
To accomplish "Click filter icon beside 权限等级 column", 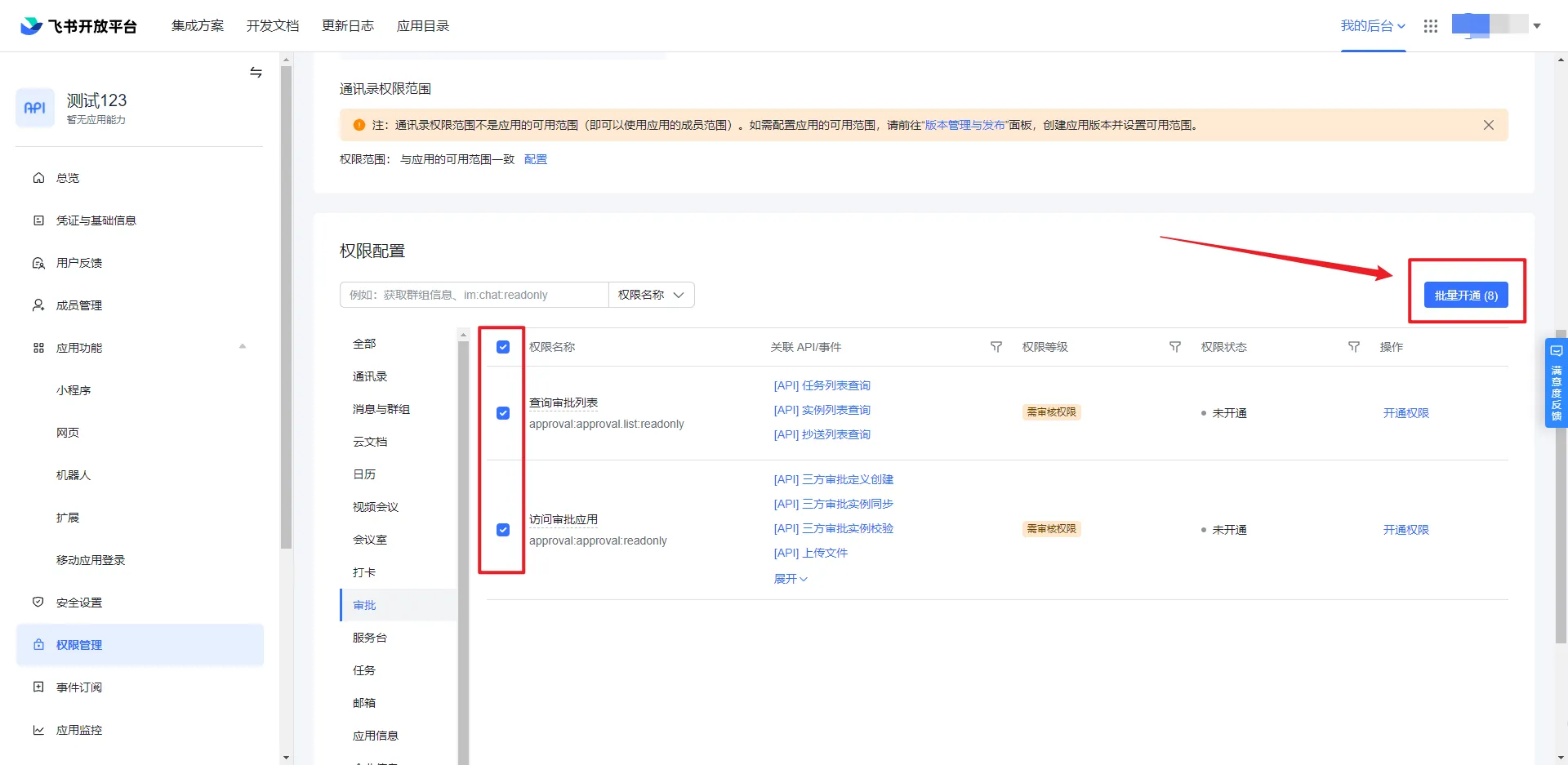I will coord(1174,347).
